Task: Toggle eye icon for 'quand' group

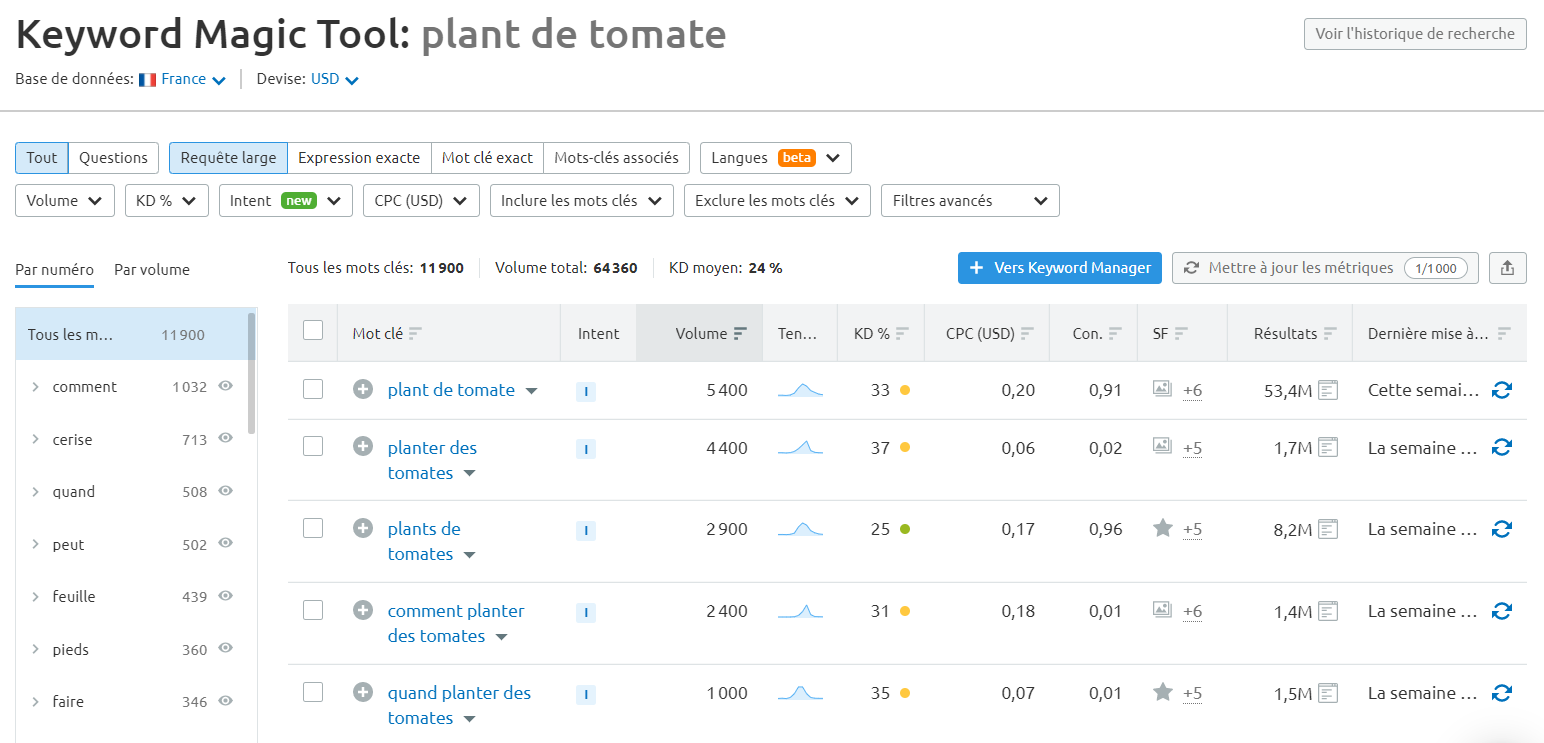Action: pyautogui.click(x=226, y=491)
